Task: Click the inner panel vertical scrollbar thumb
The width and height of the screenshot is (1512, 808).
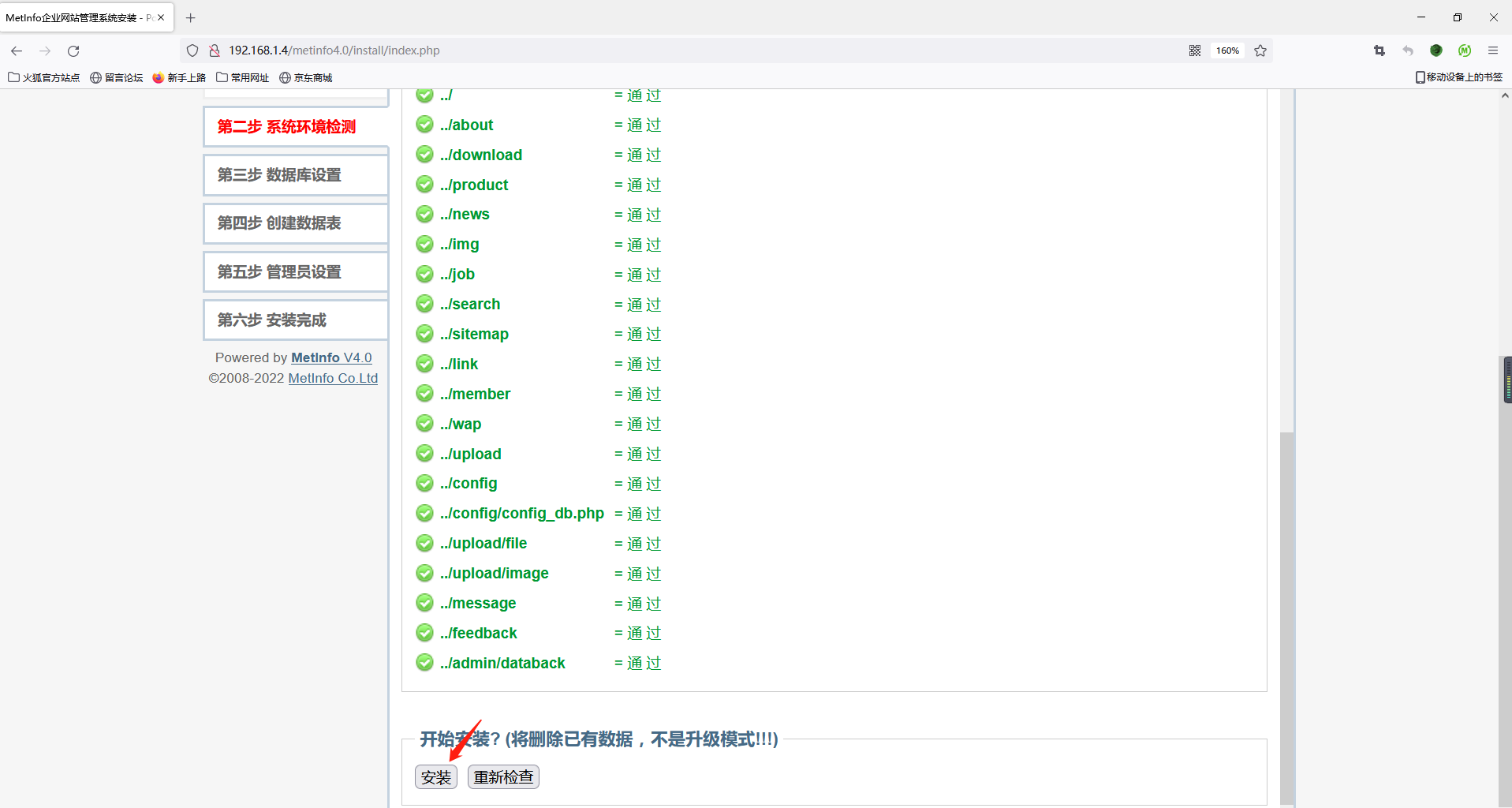Action: (1287, 619)
